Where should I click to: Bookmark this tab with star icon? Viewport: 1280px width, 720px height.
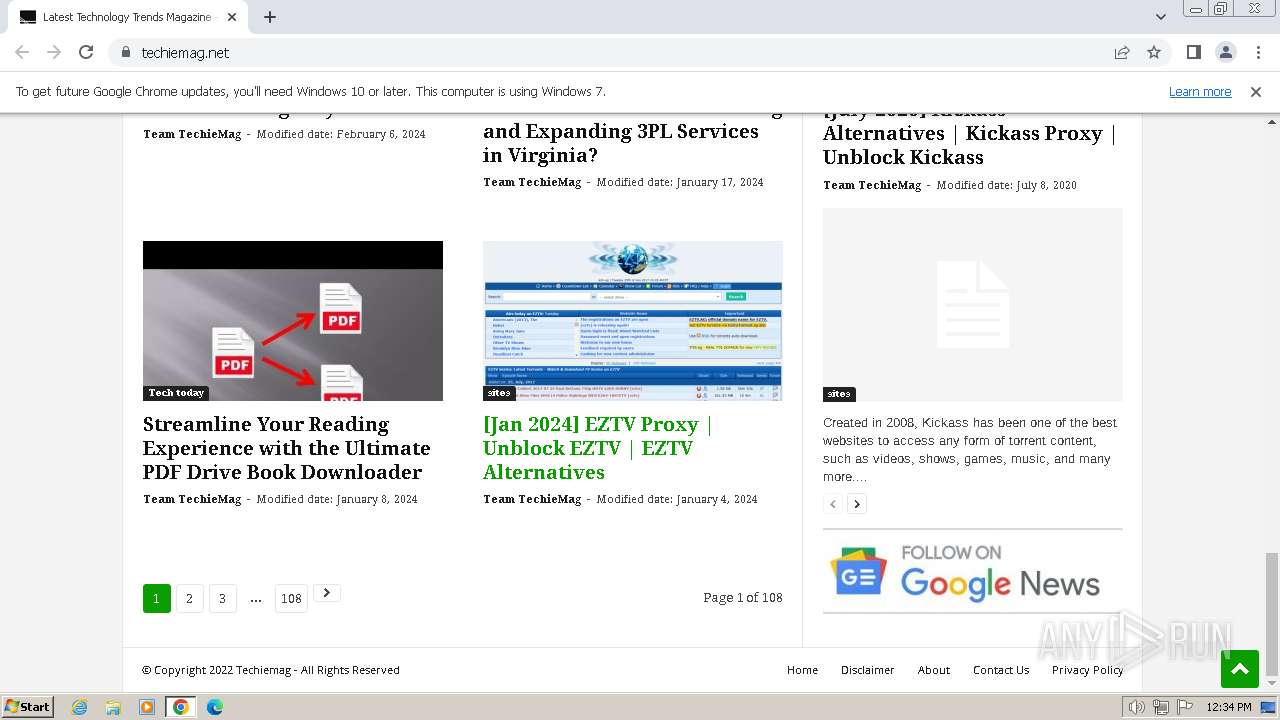(1154, 52)
